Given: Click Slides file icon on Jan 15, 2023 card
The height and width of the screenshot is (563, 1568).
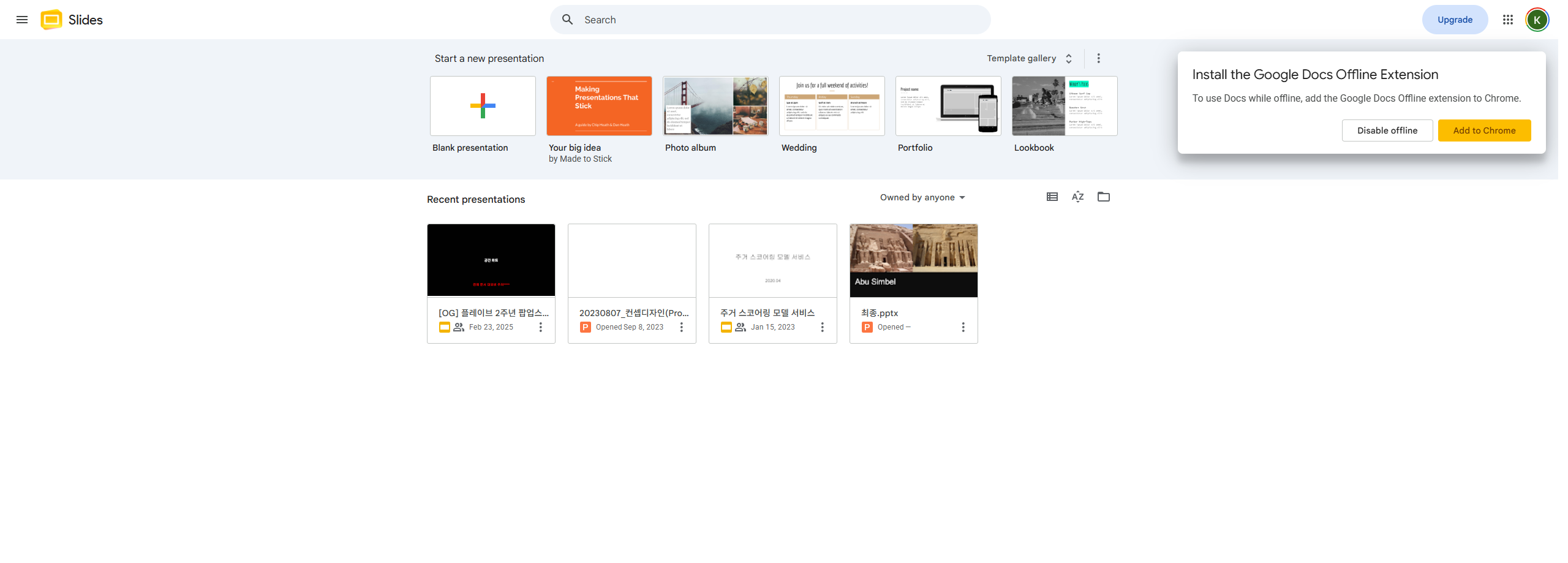Looking at the screenshot, I should pyautogui.click(x=726, y=327).
